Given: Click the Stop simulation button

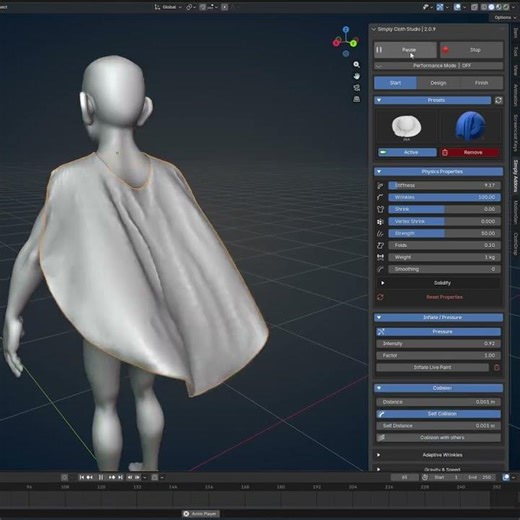Looking at the screenshot, I should (471, 50).
